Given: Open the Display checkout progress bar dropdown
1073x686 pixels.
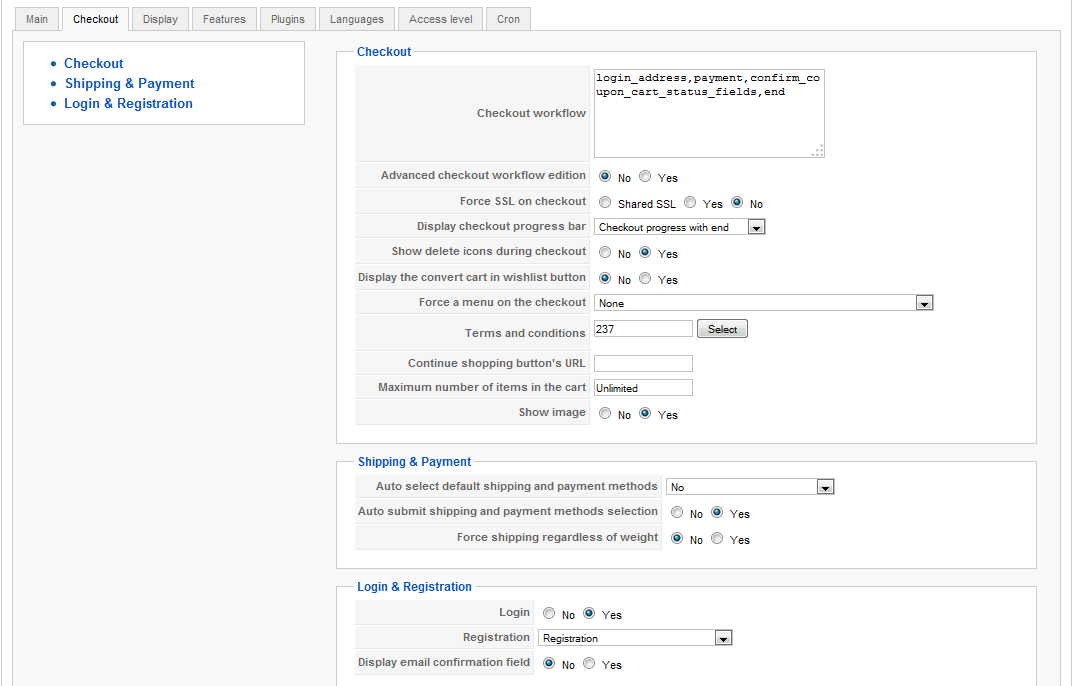Looking at the screenshot, I should pos(680,228).
